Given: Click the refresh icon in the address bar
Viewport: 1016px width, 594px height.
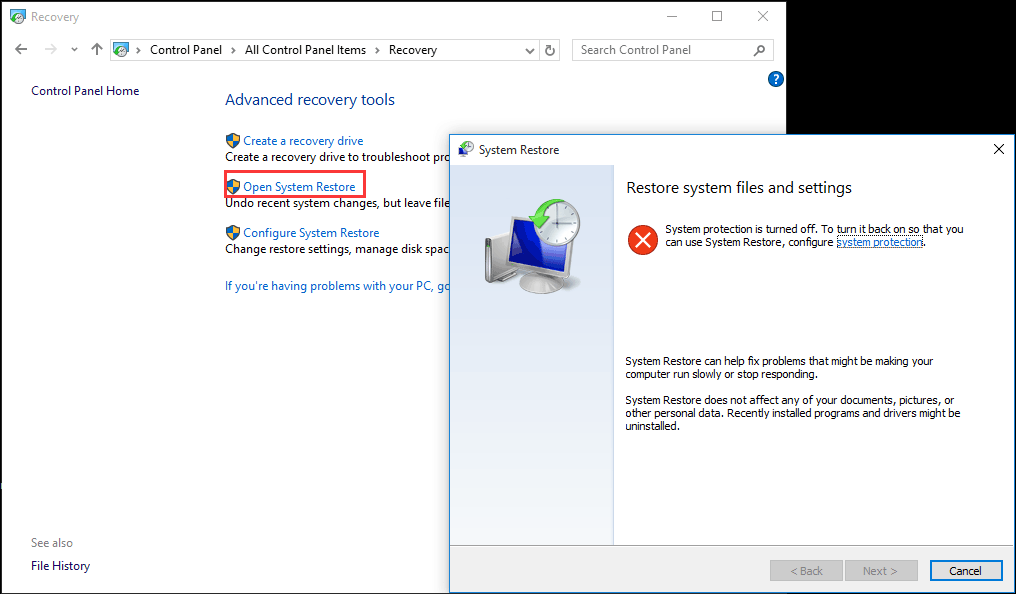Looking at the screenshot, I should coord(549,49).
